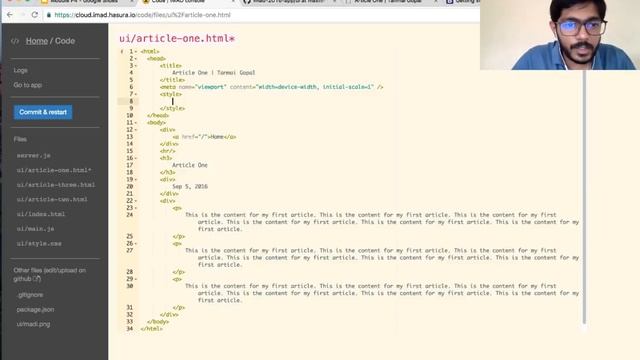Viewport: 640px width, 360px height.
Task: Click the ui/article-one.html editor title
Action: tap(177, 38)
